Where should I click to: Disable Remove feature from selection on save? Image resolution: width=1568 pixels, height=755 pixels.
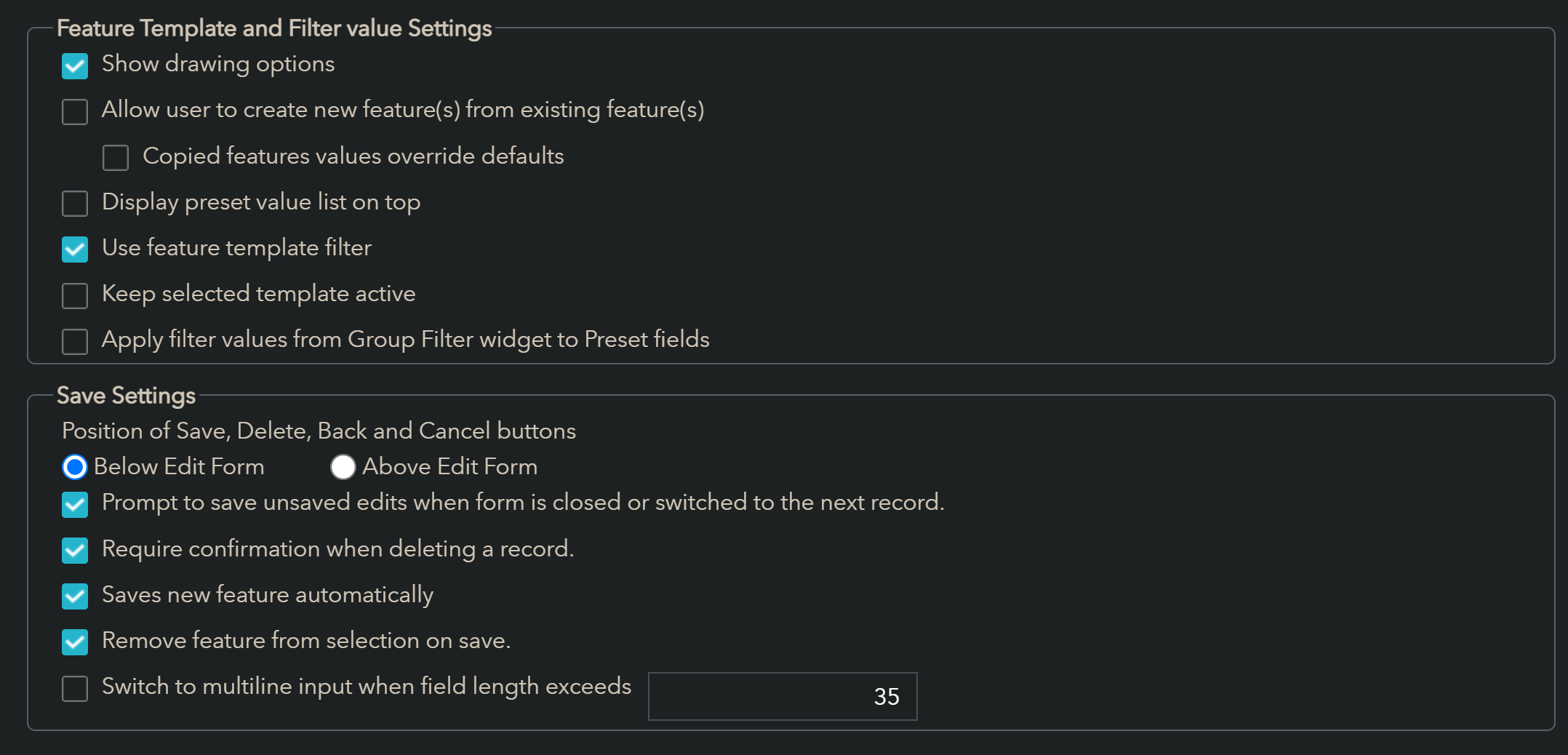coord(75,642)
